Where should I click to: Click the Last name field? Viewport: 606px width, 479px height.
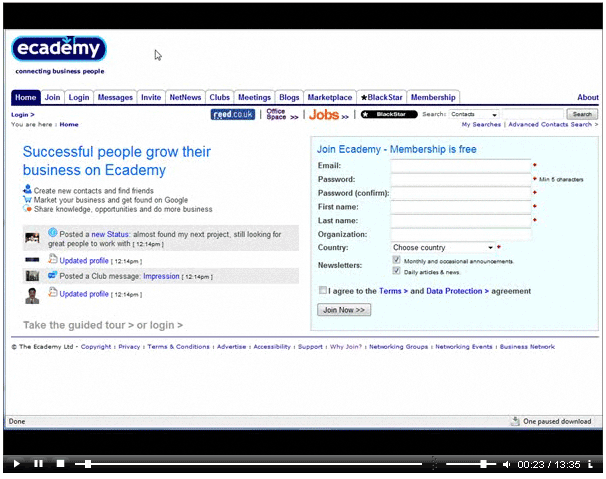pos(461,221)
